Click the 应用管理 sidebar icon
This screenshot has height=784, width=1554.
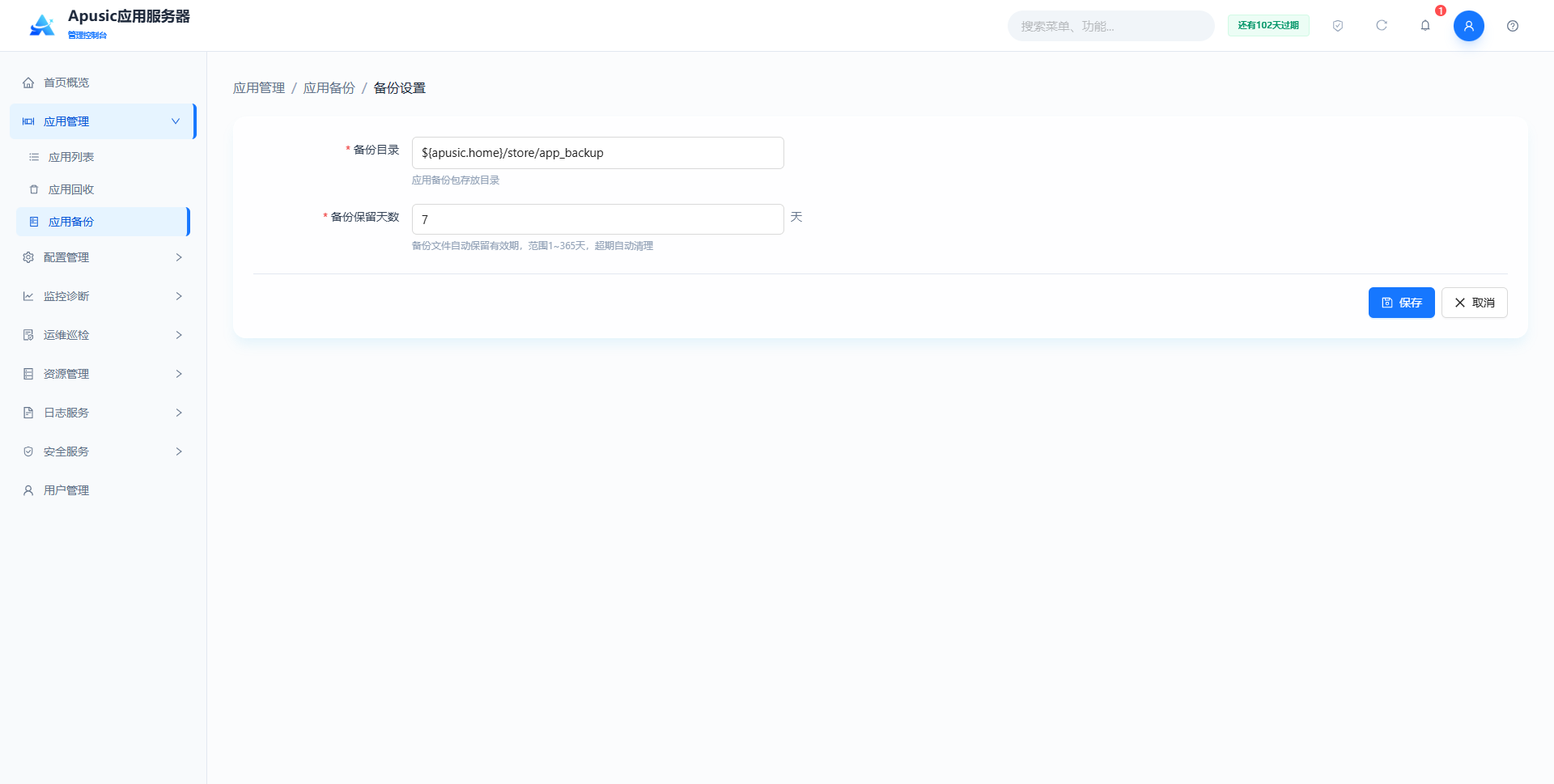[x=28, y=121]
